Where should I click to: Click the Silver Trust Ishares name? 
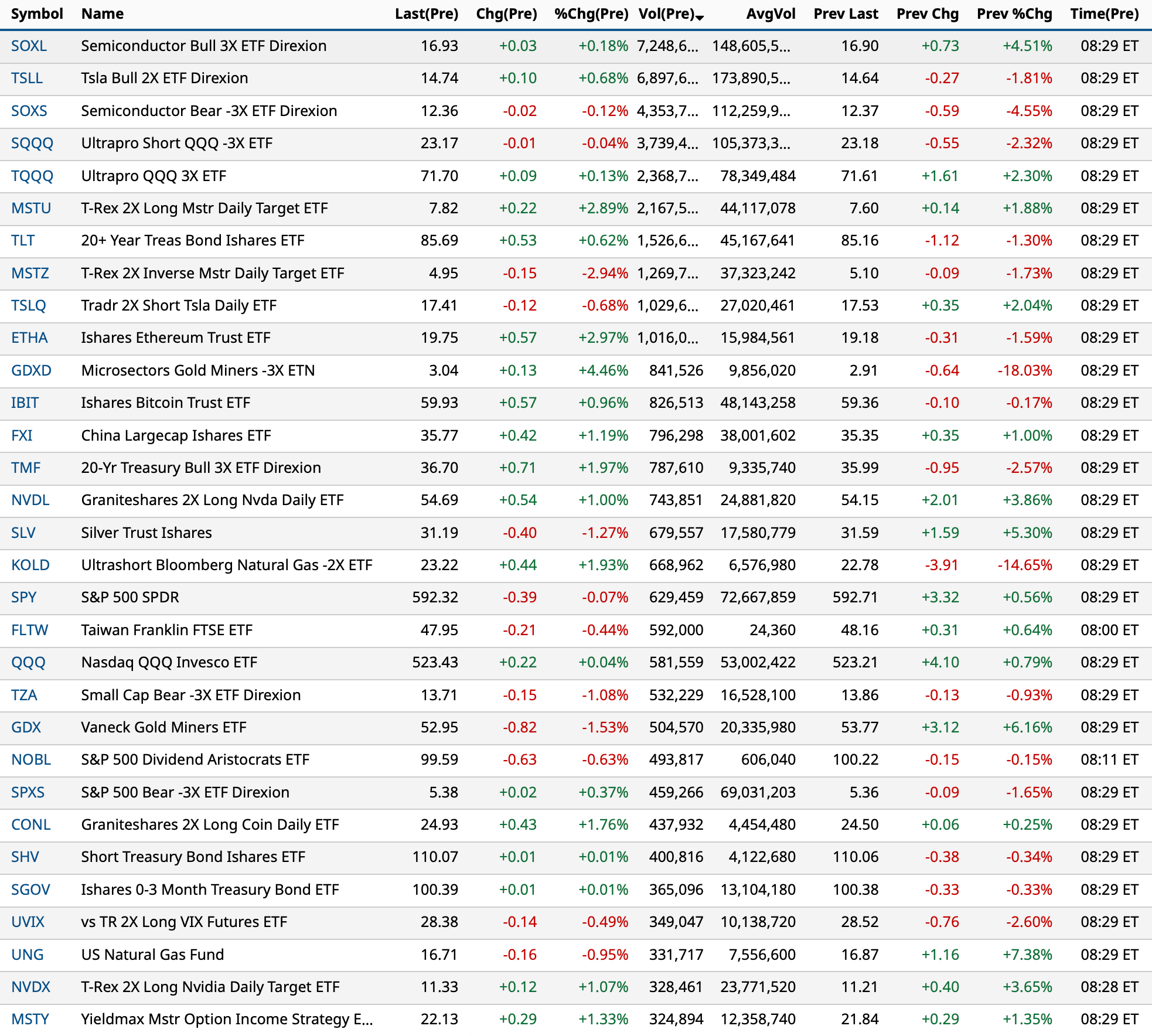146,533
